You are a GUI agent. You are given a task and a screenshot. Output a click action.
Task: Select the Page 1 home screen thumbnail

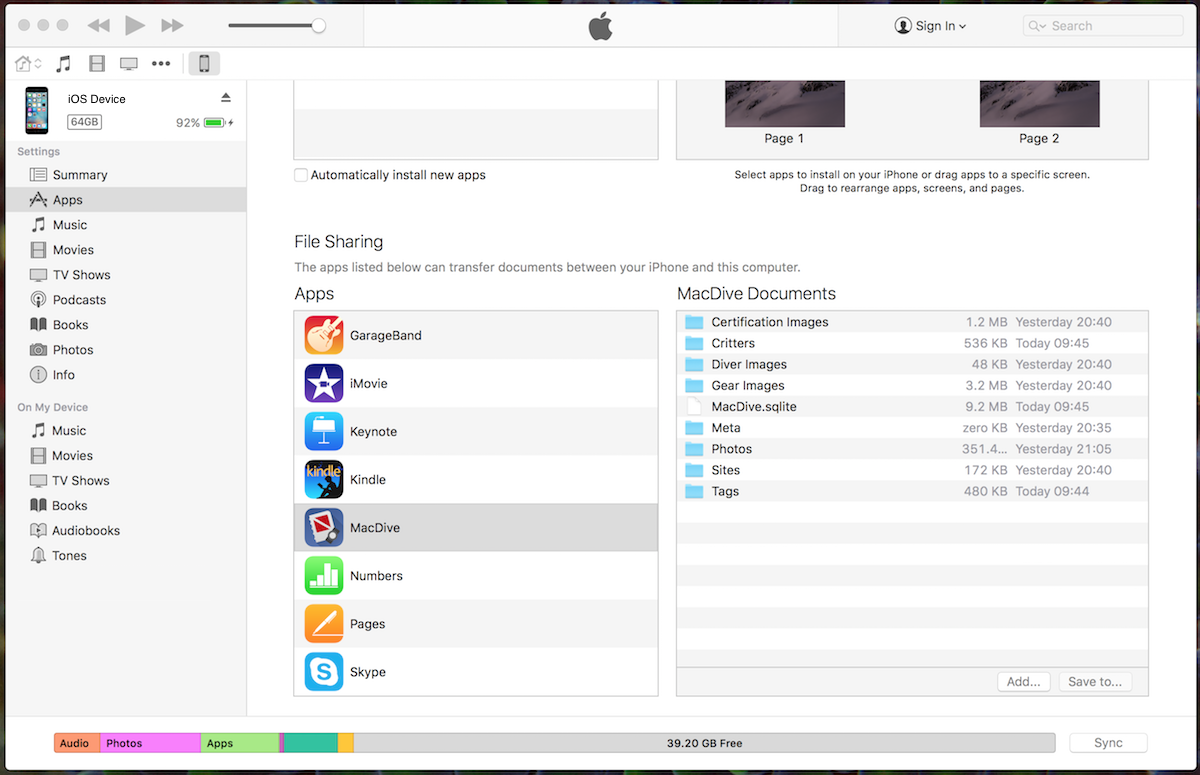(x=785, y=104)
